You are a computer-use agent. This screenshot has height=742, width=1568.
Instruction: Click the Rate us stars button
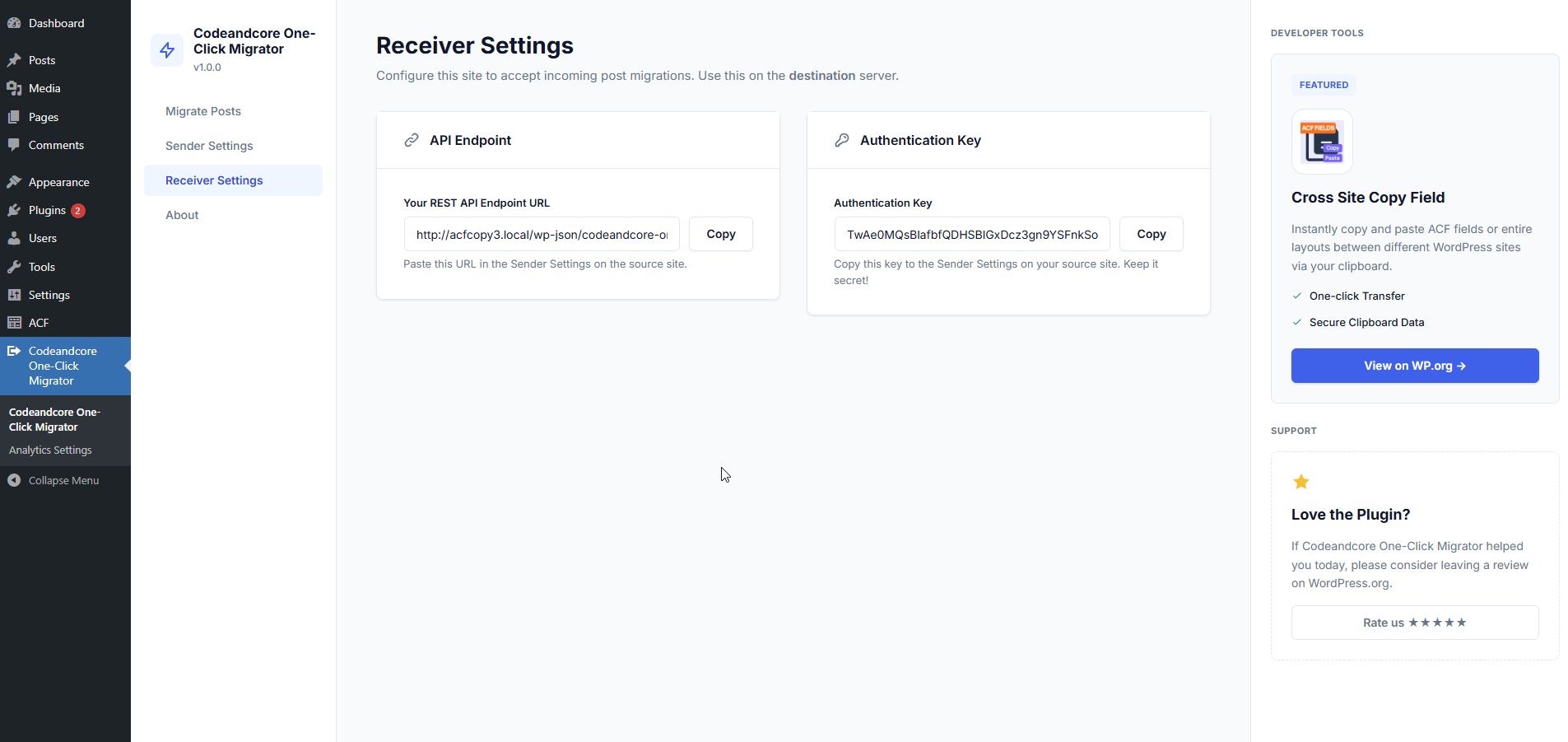pos(1415,623)
